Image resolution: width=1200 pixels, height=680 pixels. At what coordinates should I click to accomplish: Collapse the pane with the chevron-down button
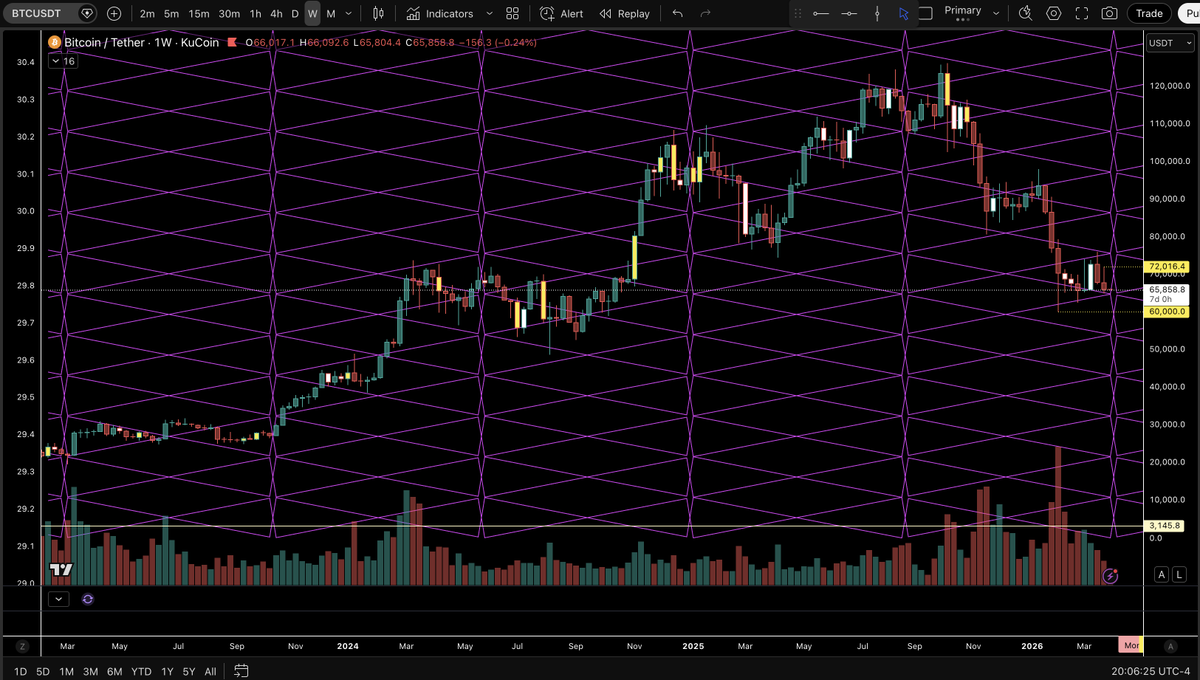pyautogui.click(x=58, y=598)
